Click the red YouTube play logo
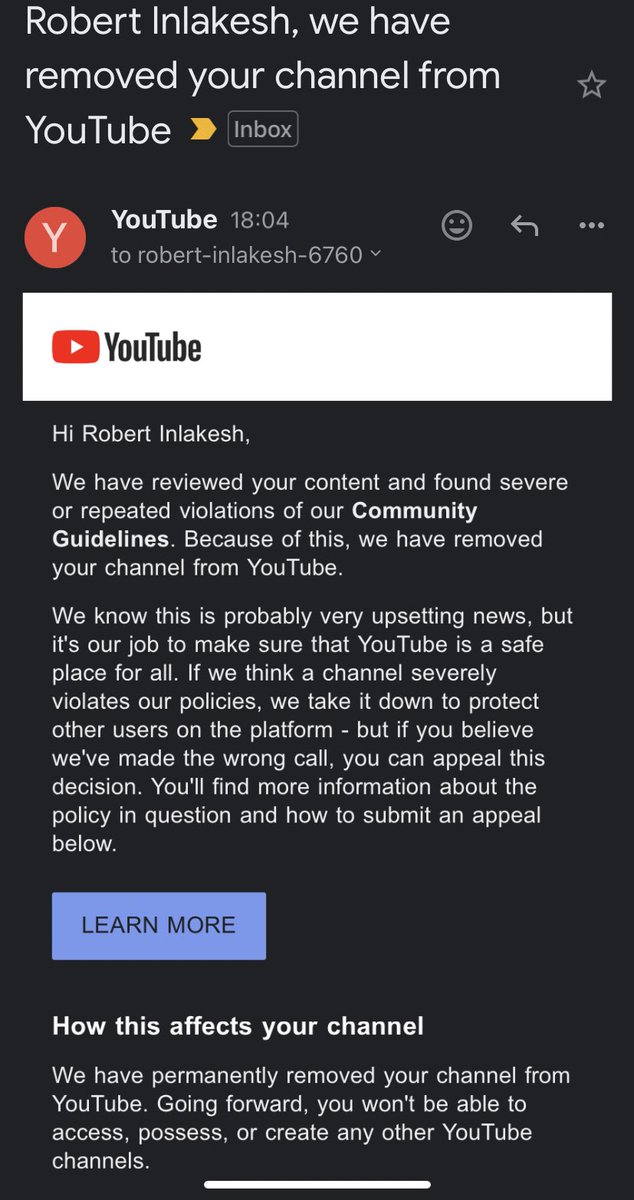The height and width of the screenshot is (1200, 634). 75,347
